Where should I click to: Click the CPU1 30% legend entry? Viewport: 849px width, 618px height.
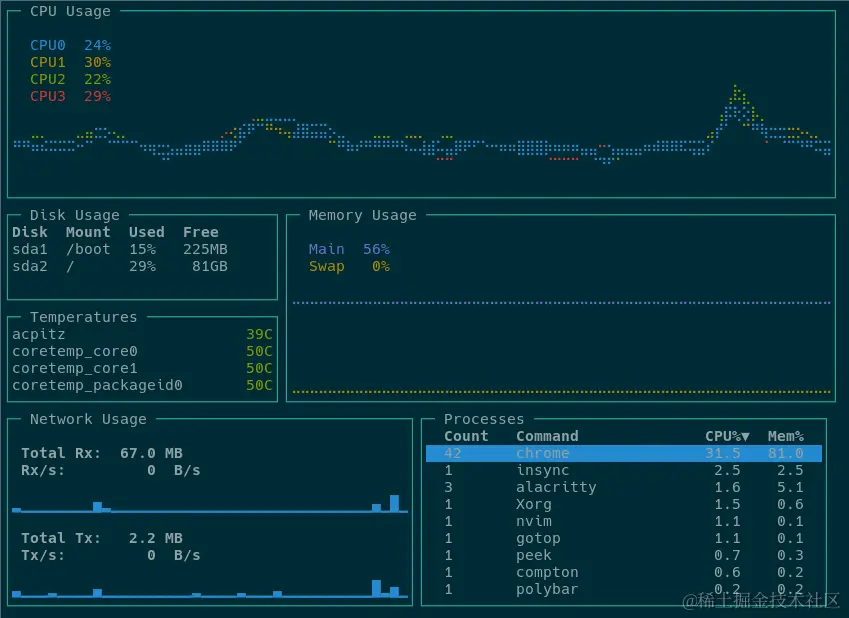tap(70, 62)
